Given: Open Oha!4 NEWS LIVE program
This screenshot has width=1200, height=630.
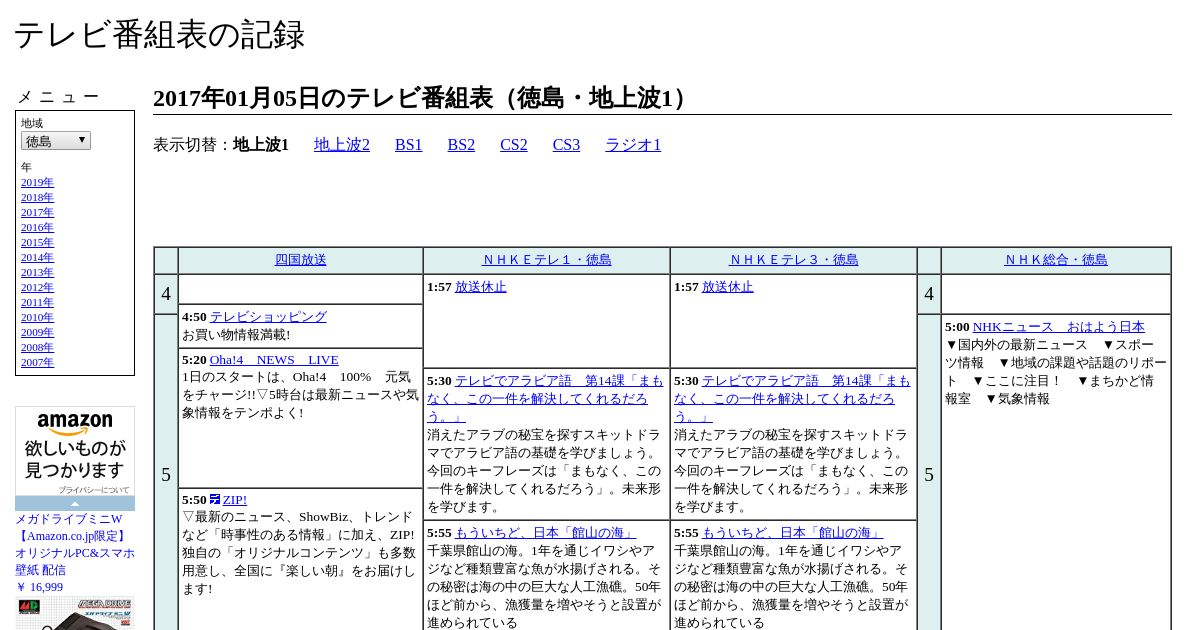Looking at the screenshot, I should tap(274, 359).
